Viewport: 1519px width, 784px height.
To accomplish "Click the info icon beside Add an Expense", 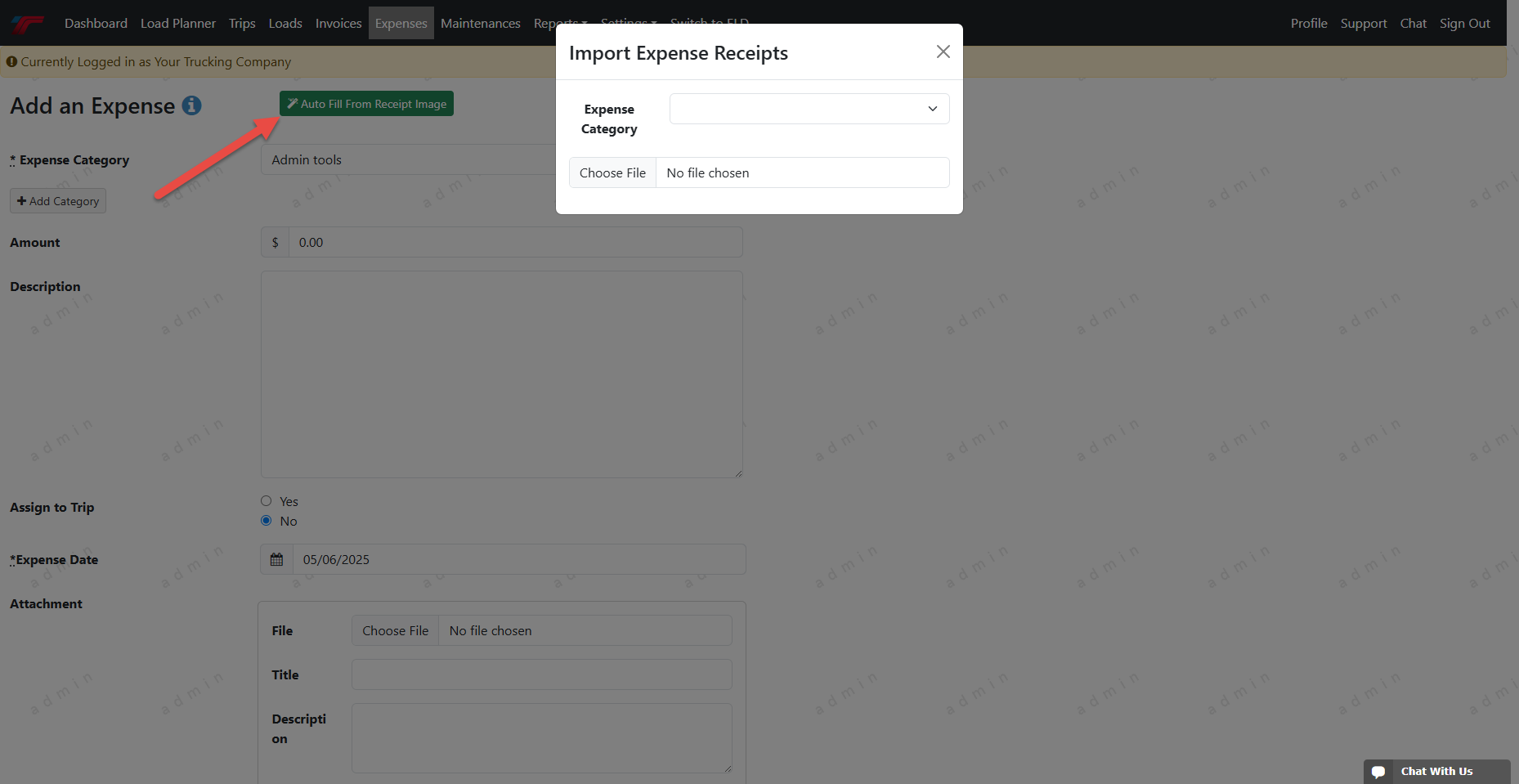I will coord(191,105).
